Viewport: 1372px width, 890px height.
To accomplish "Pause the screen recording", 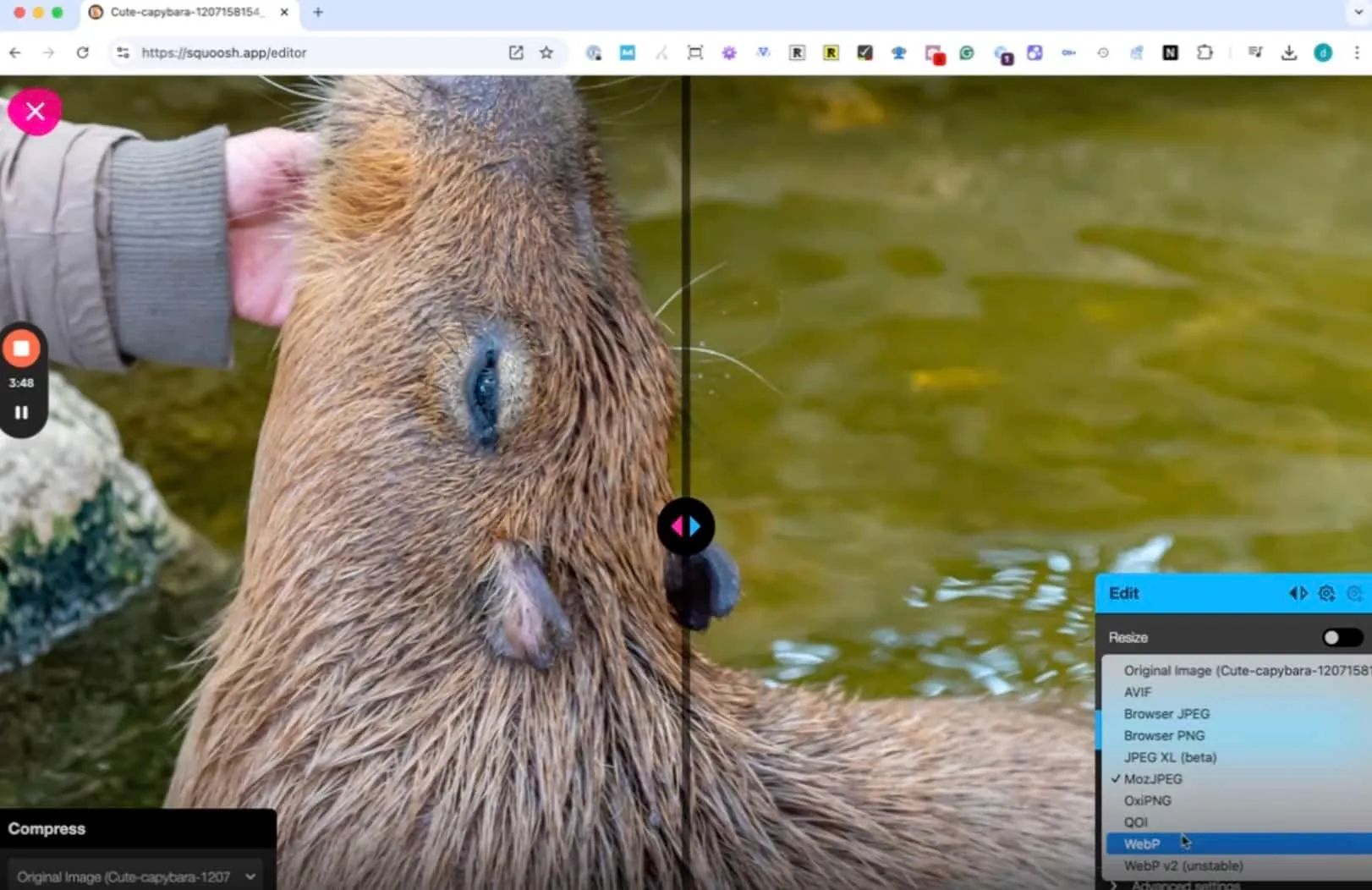I will [21, 413].
